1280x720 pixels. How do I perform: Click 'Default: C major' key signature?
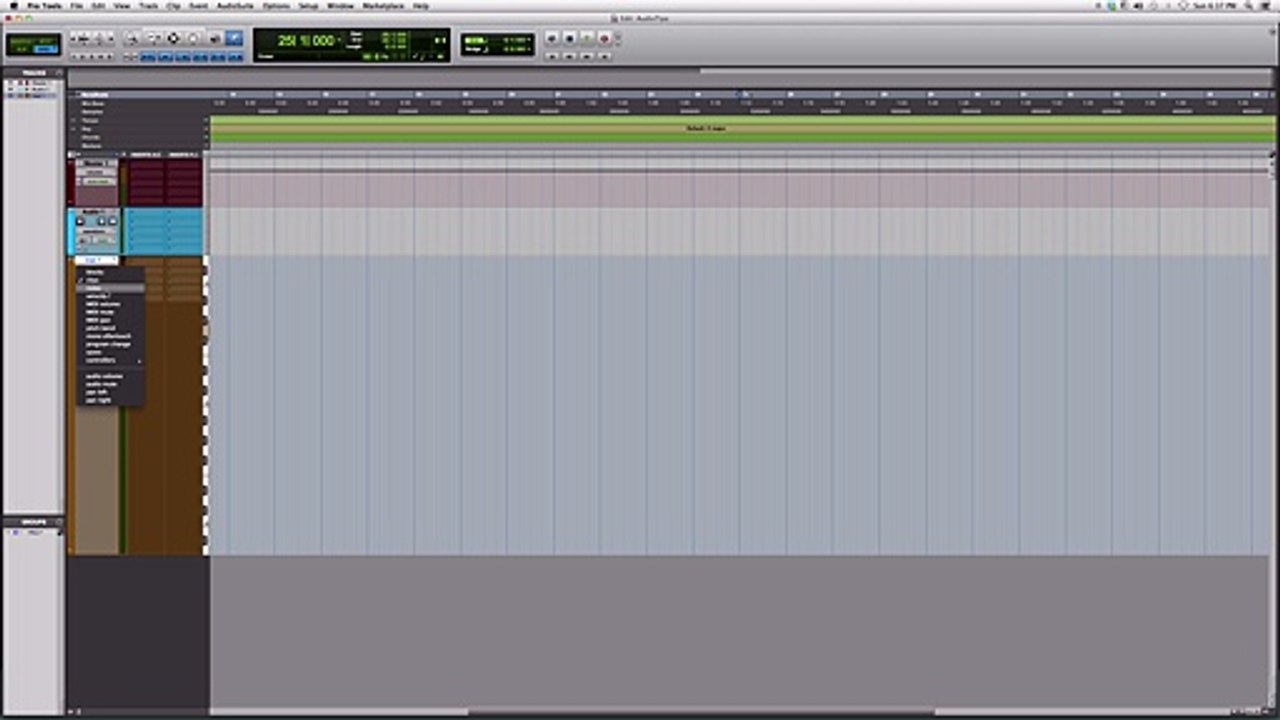[706, 129]
